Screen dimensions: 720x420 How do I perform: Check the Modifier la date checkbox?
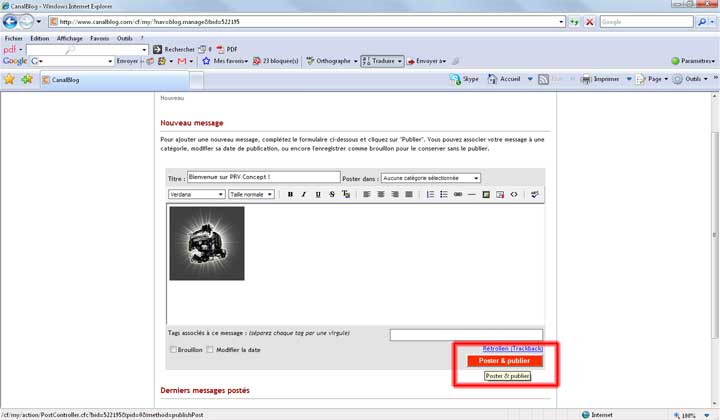click(x=210, y=350)
